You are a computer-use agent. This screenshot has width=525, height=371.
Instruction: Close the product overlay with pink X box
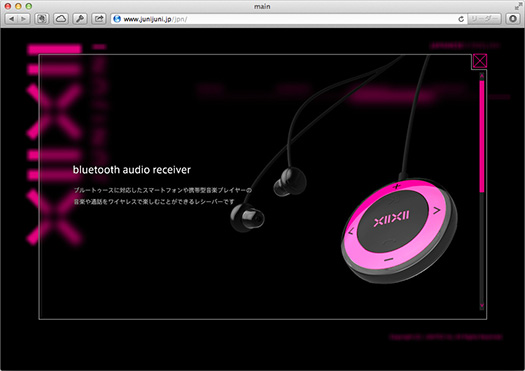coord(480,61)
